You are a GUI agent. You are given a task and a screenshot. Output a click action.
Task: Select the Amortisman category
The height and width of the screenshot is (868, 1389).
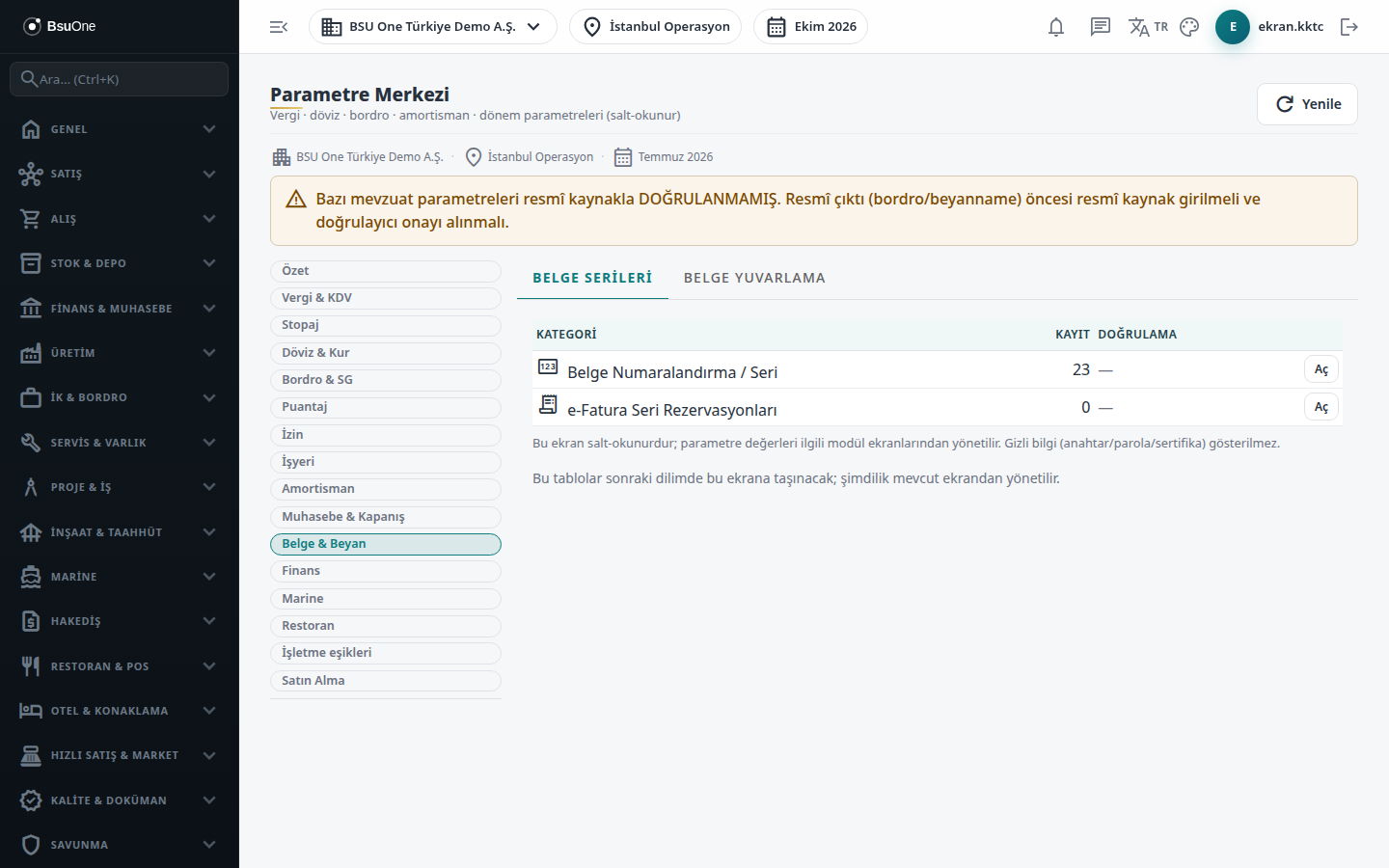coord(386,489)
